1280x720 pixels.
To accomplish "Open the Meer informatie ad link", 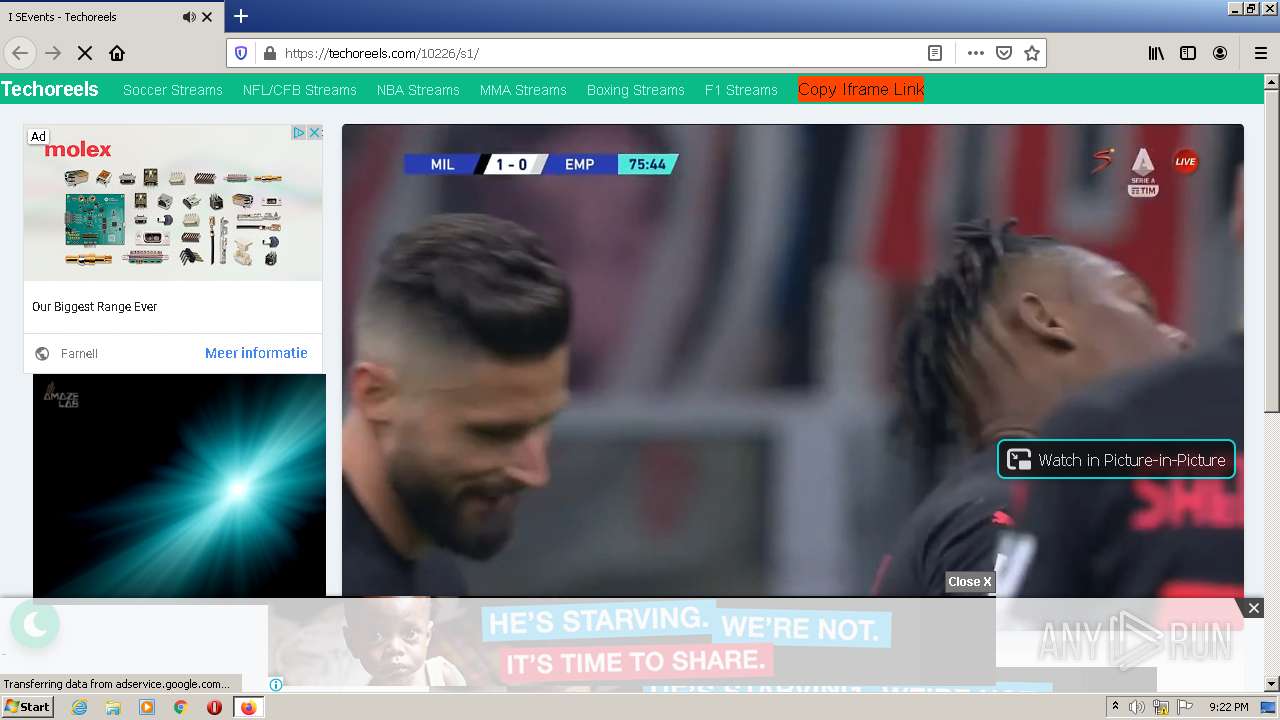I will coord(256,353).
